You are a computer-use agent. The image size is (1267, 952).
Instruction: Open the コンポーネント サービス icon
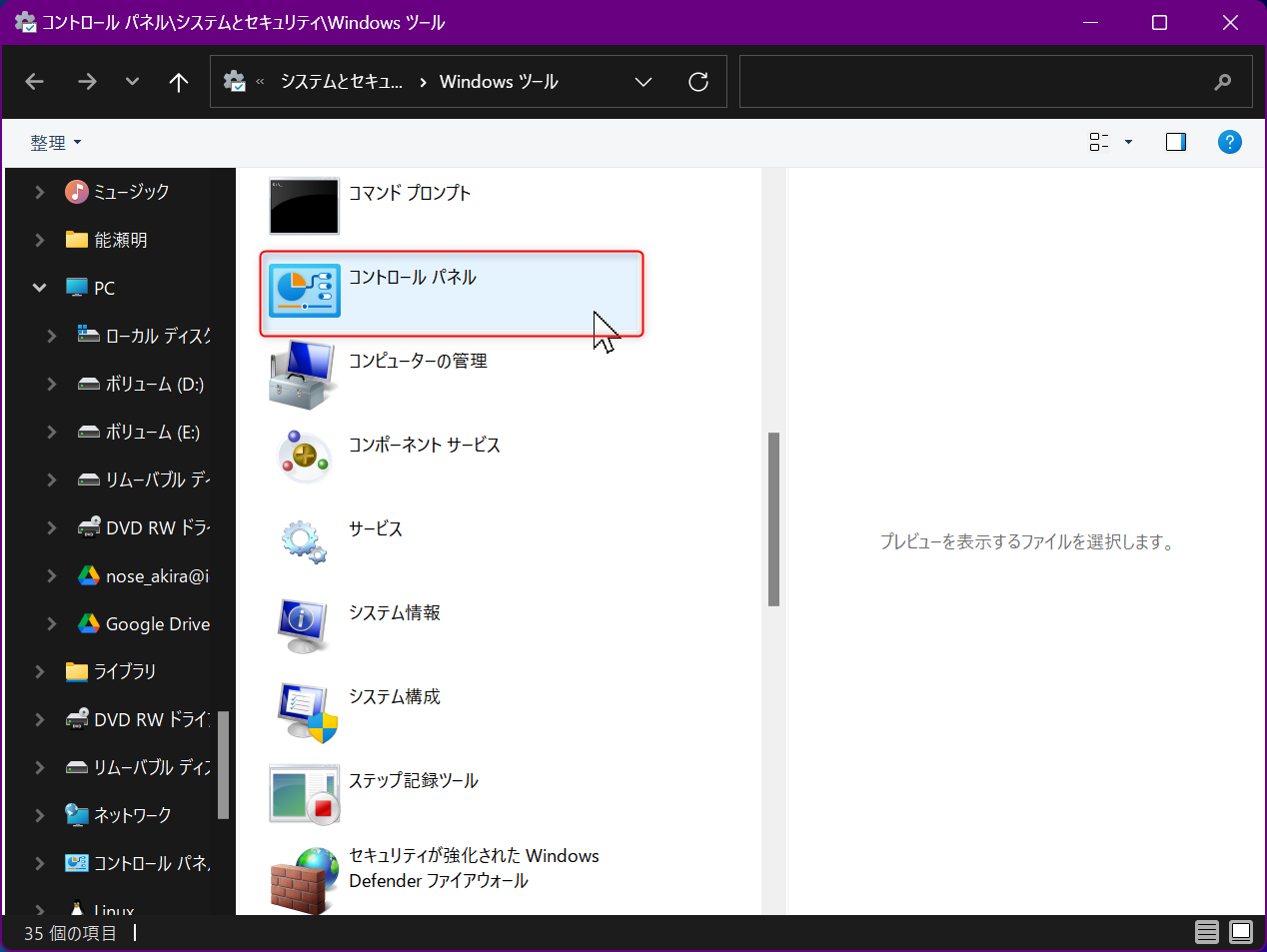[304, 458]
